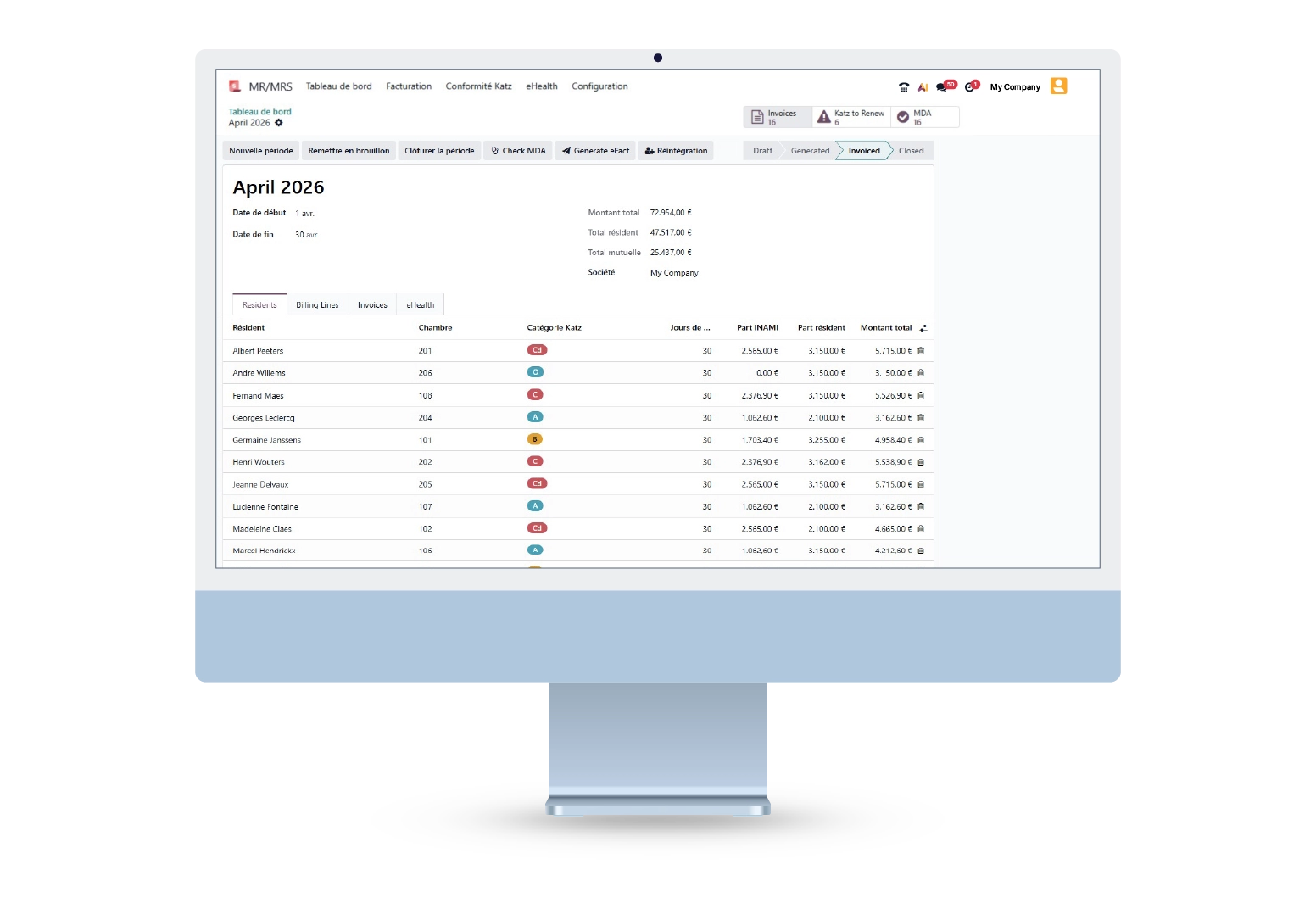Open the Configuration menu
The image size is (1316, 920).
pos(599,86)
